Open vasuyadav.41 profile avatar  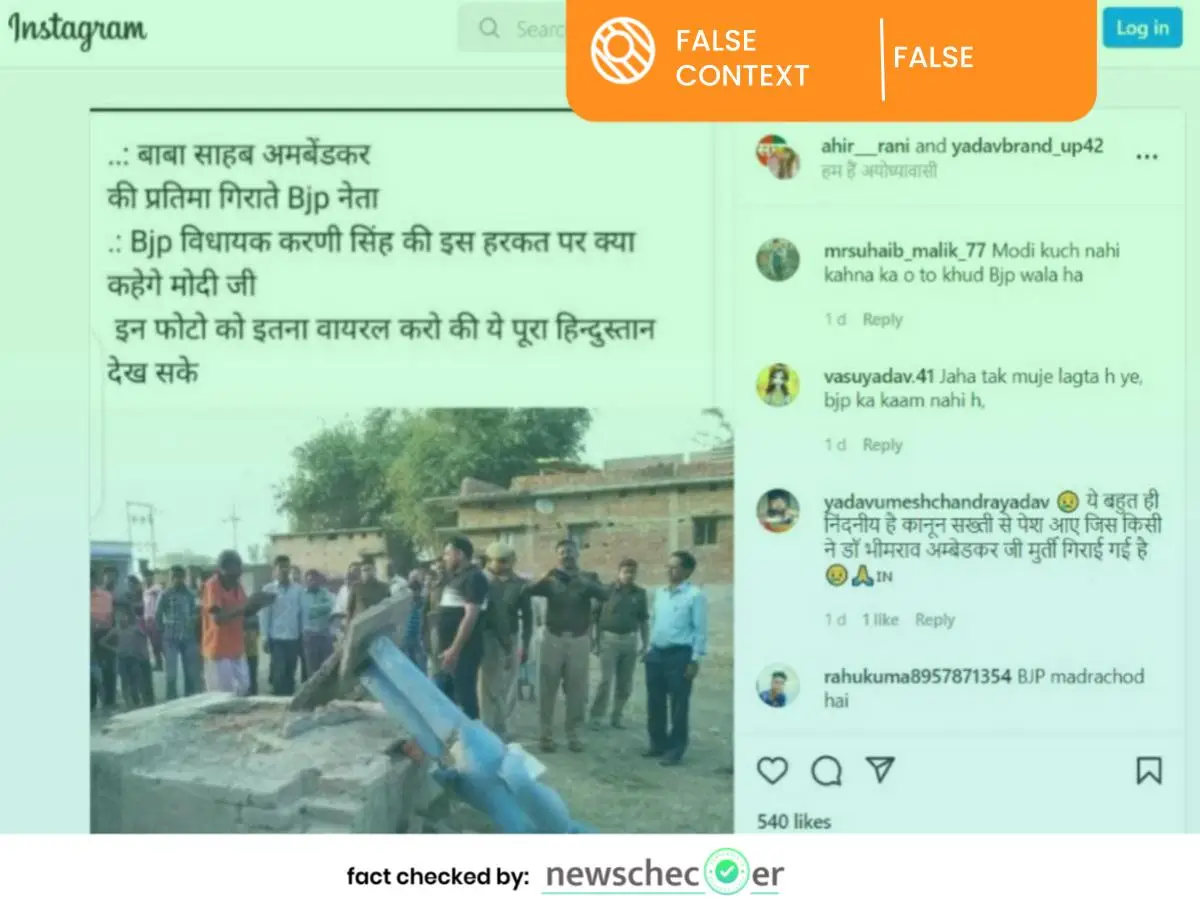777,385
